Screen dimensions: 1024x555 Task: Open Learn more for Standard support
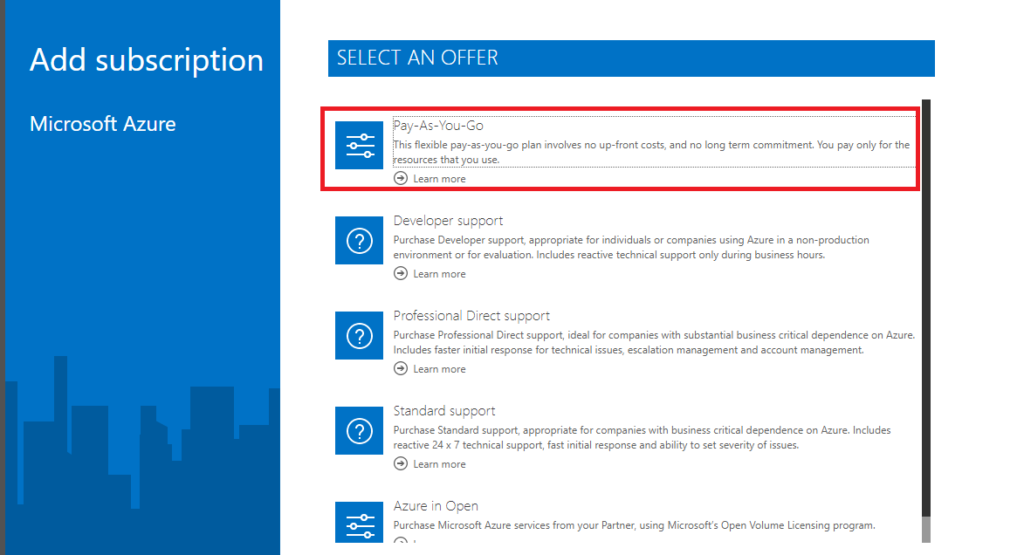tap(439, 464)
